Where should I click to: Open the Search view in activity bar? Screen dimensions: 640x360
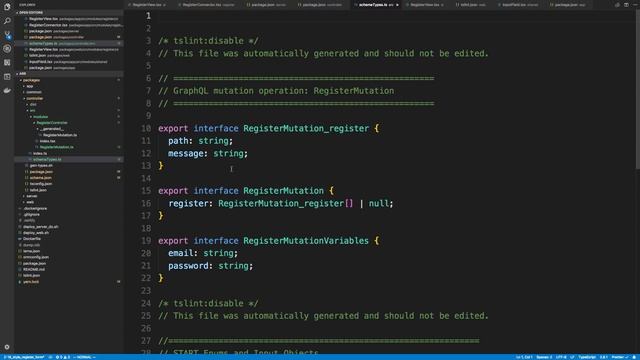(7, 21)
